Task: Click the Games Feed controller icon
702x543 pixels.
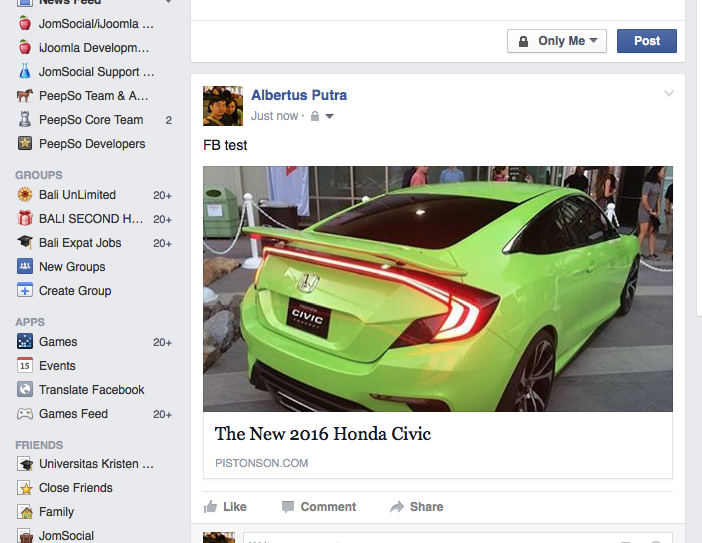Action: (25, 414)
